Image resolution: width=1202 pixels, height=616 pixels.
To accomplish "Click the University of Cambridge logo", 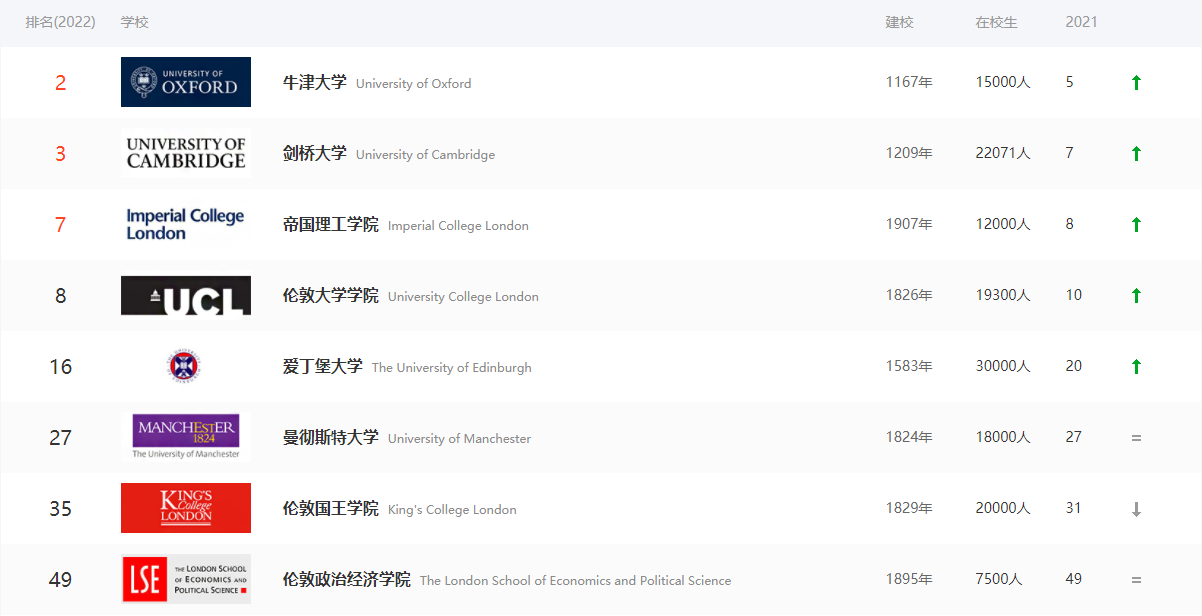I will pos(186,152).
